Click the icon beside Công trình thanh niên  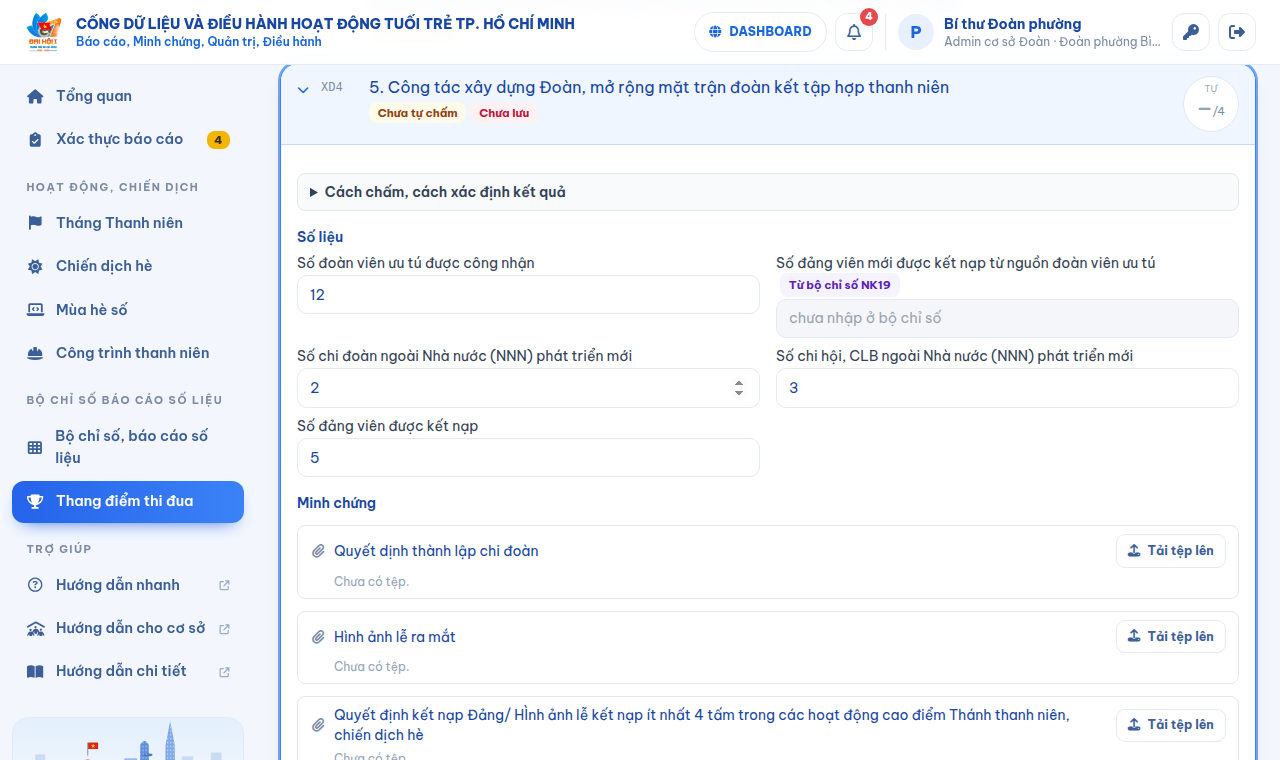(x=35, y=353)
